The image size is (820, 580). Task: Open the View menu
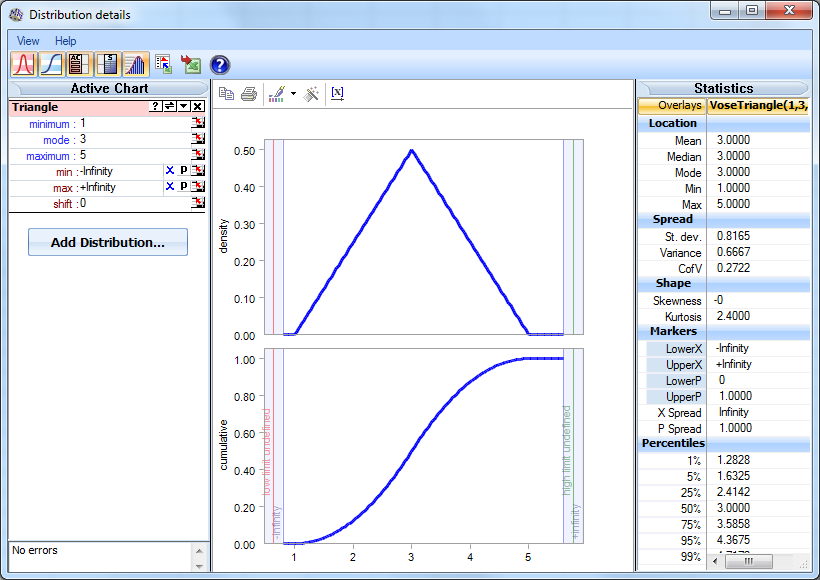27,41
